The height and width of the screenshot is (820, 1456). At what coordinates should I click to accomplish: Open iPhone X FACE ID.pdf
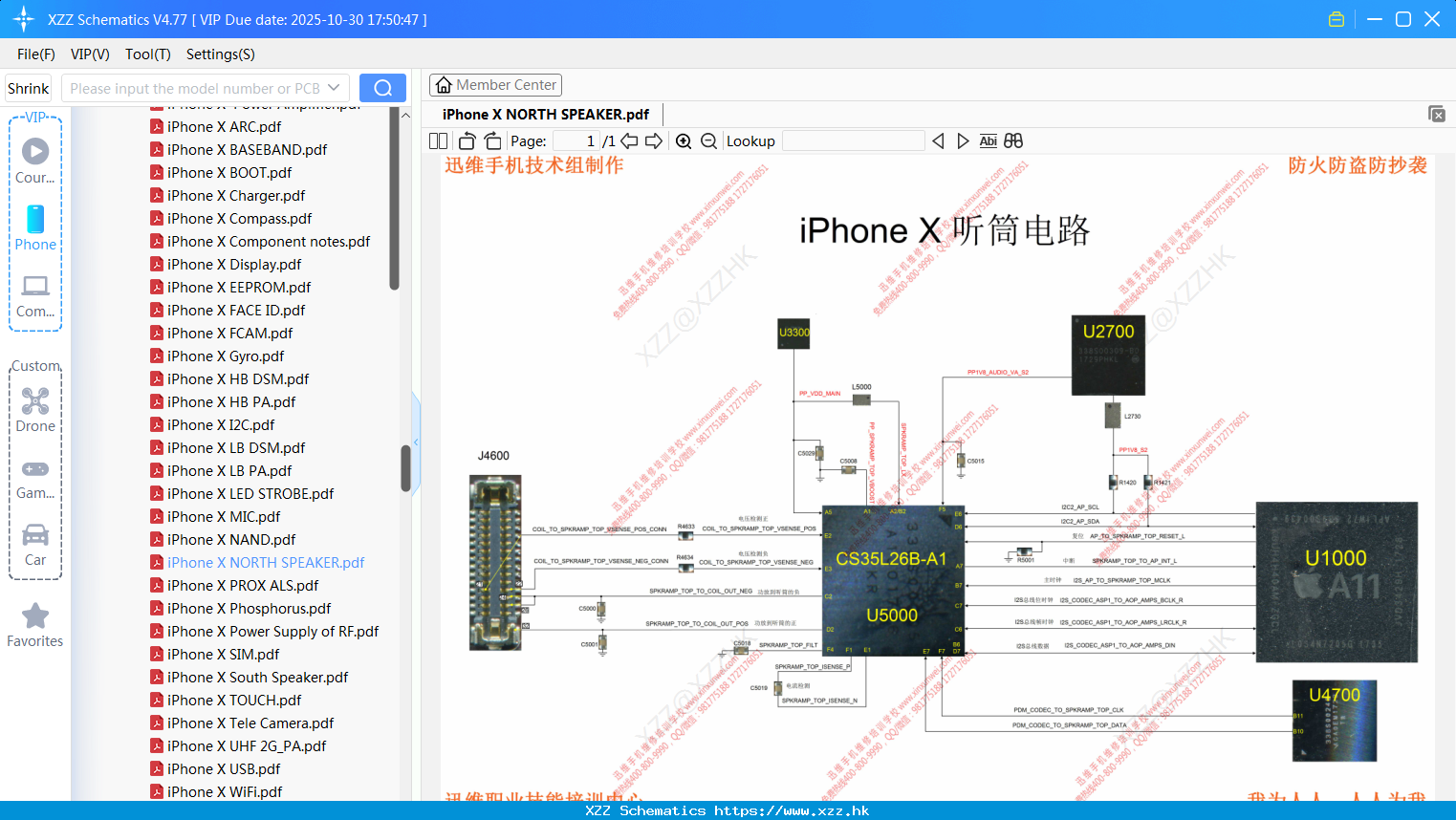[236, 310]
